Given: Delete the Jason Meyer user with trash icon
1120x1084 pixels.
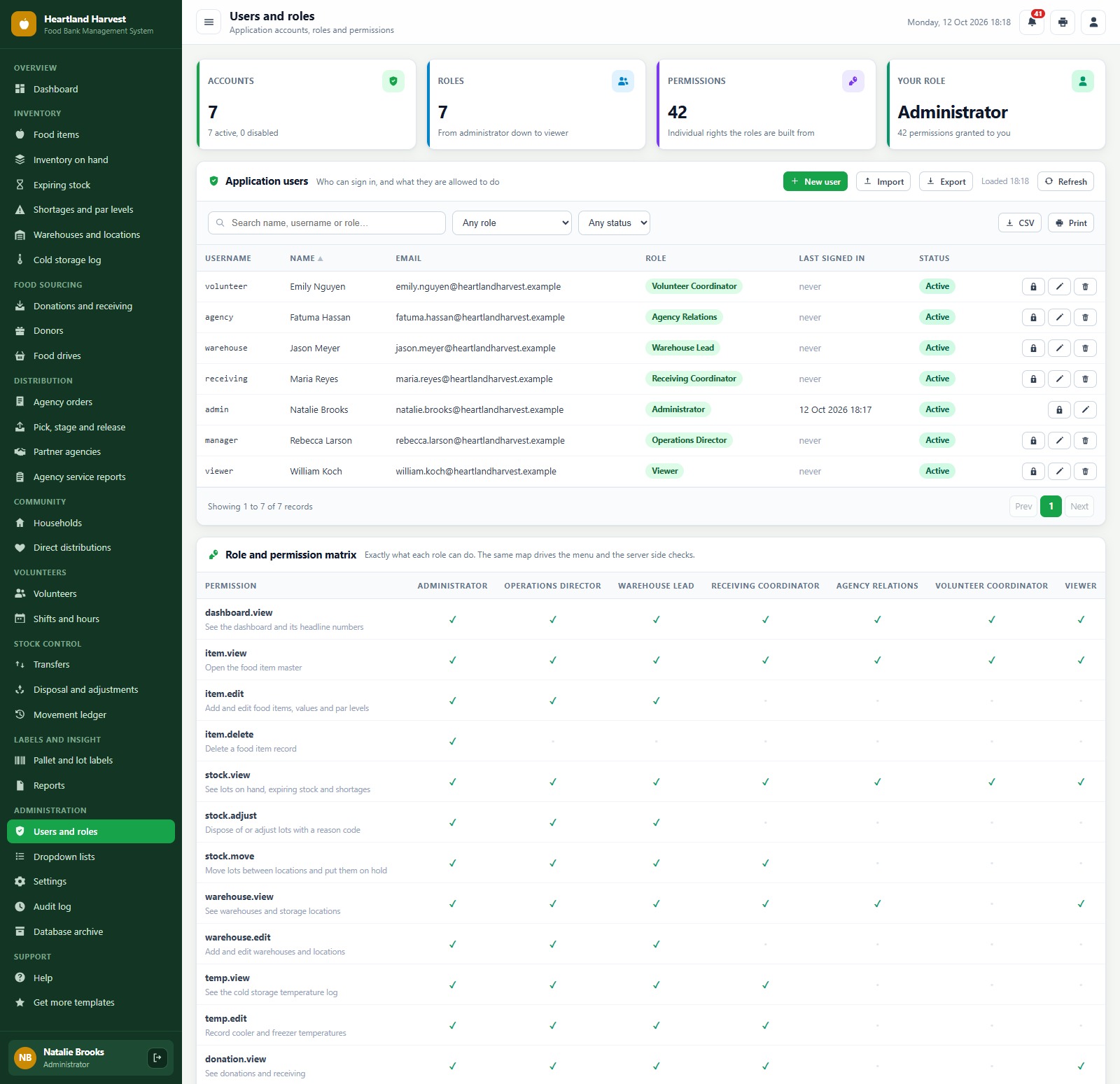Looking at the screenshot, I should [1085, 348].
